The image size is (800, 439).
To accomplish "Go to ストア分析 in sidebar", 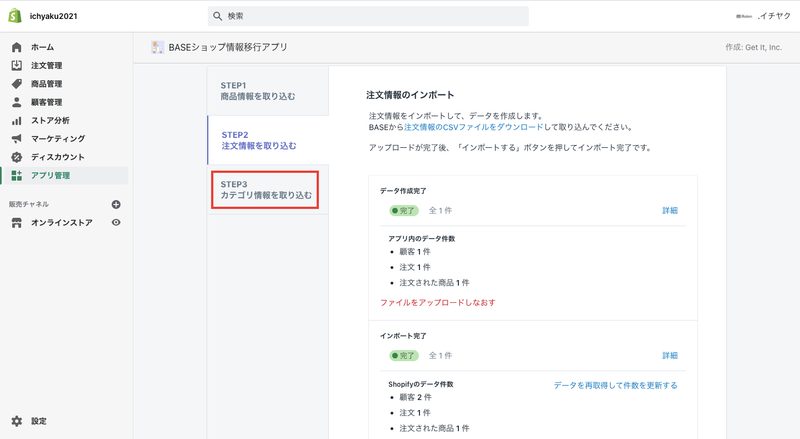I will [x=50, y=120].
